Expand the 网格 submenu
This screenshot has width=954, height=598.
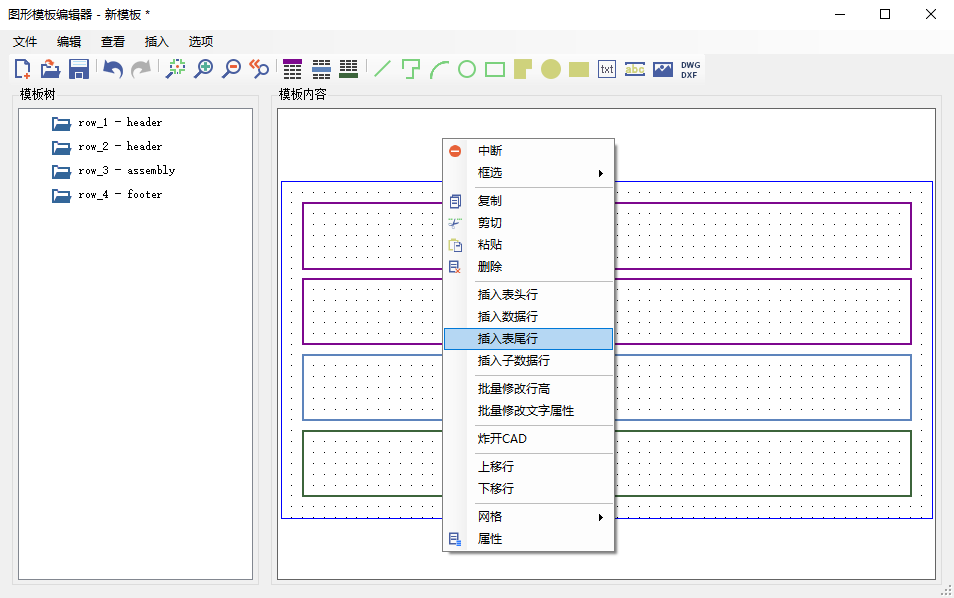(528, 516)
